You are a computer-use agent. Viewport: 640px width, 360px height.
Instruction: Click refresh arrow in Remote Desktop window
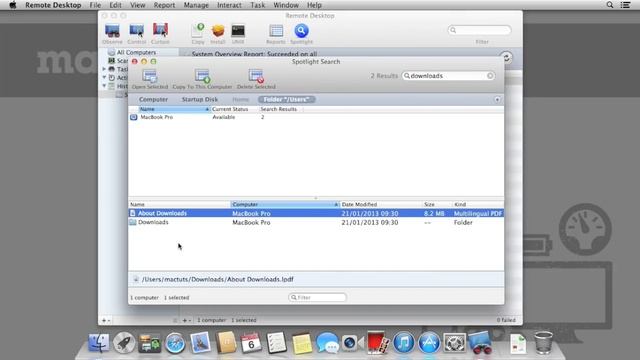(x=506, y=58)
